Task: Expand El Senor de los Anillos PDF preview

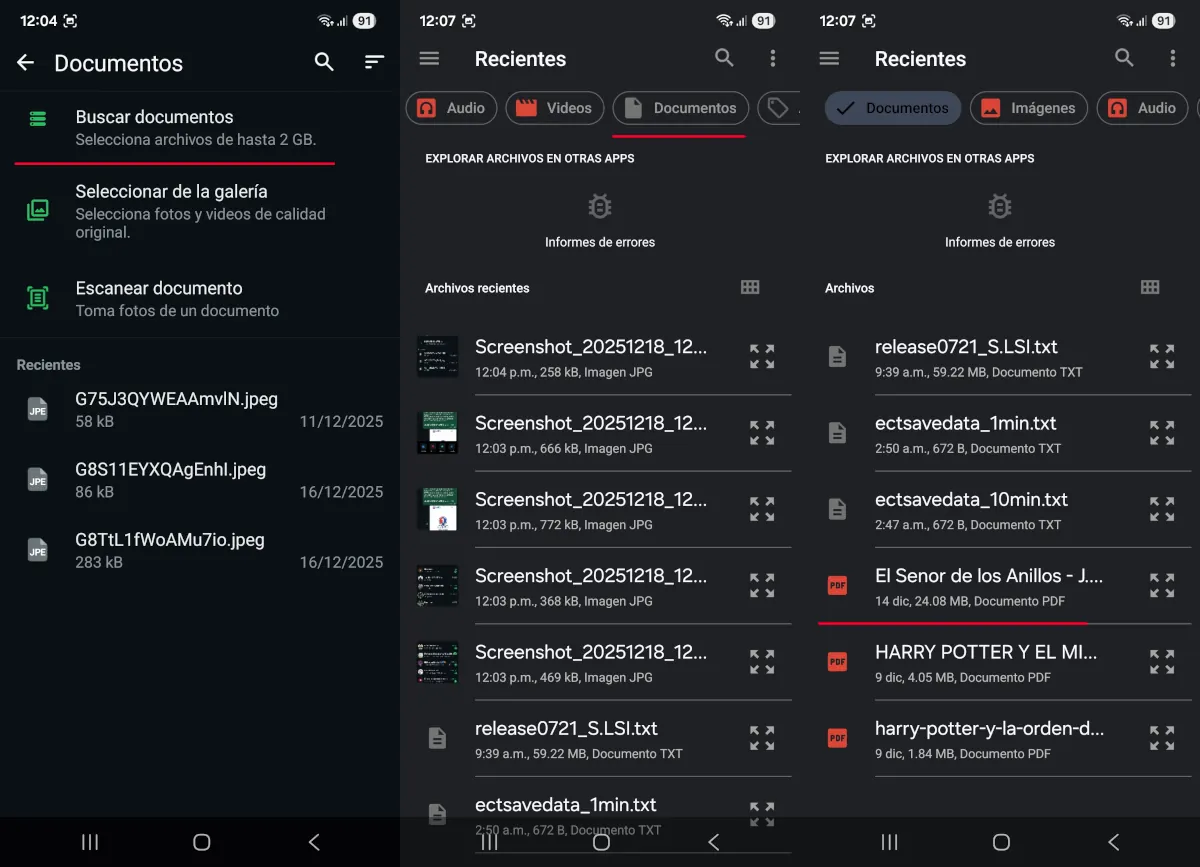Action: point(1161,585)
